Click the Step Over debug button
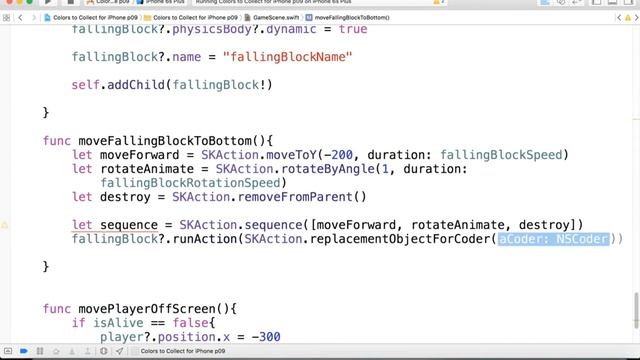This screenshot has height=360, width=640. pos(56,351)
